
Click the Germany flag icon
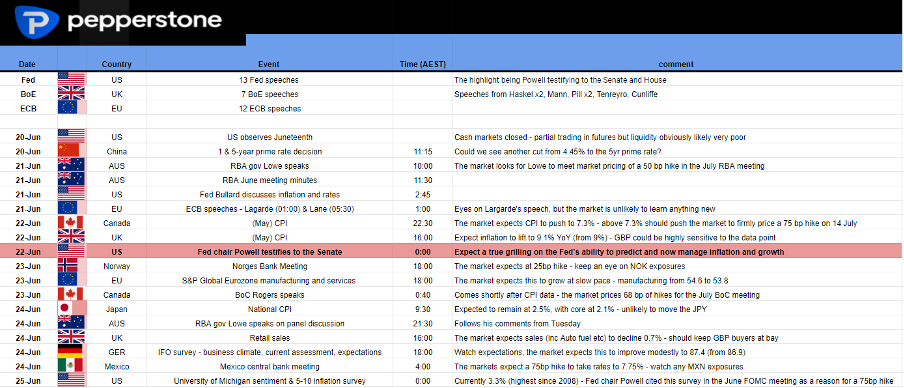tap(70, 352)
